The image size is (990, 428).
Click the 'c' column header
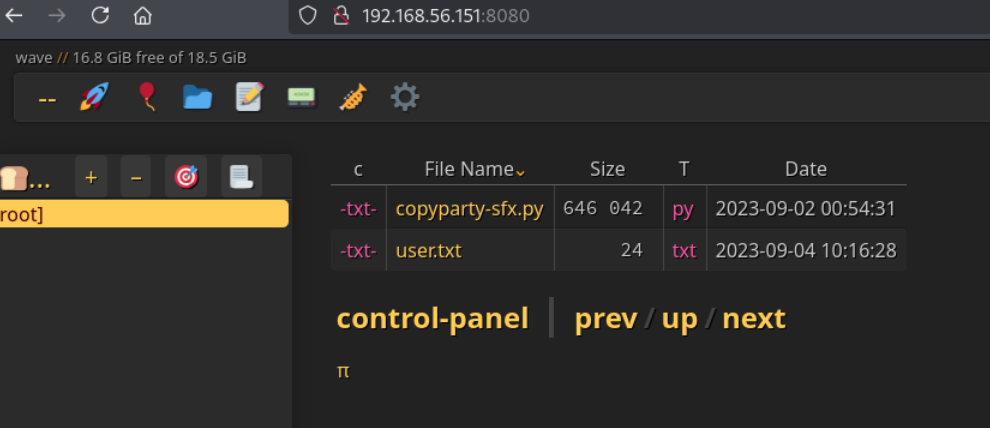click(x=358, y=169)
